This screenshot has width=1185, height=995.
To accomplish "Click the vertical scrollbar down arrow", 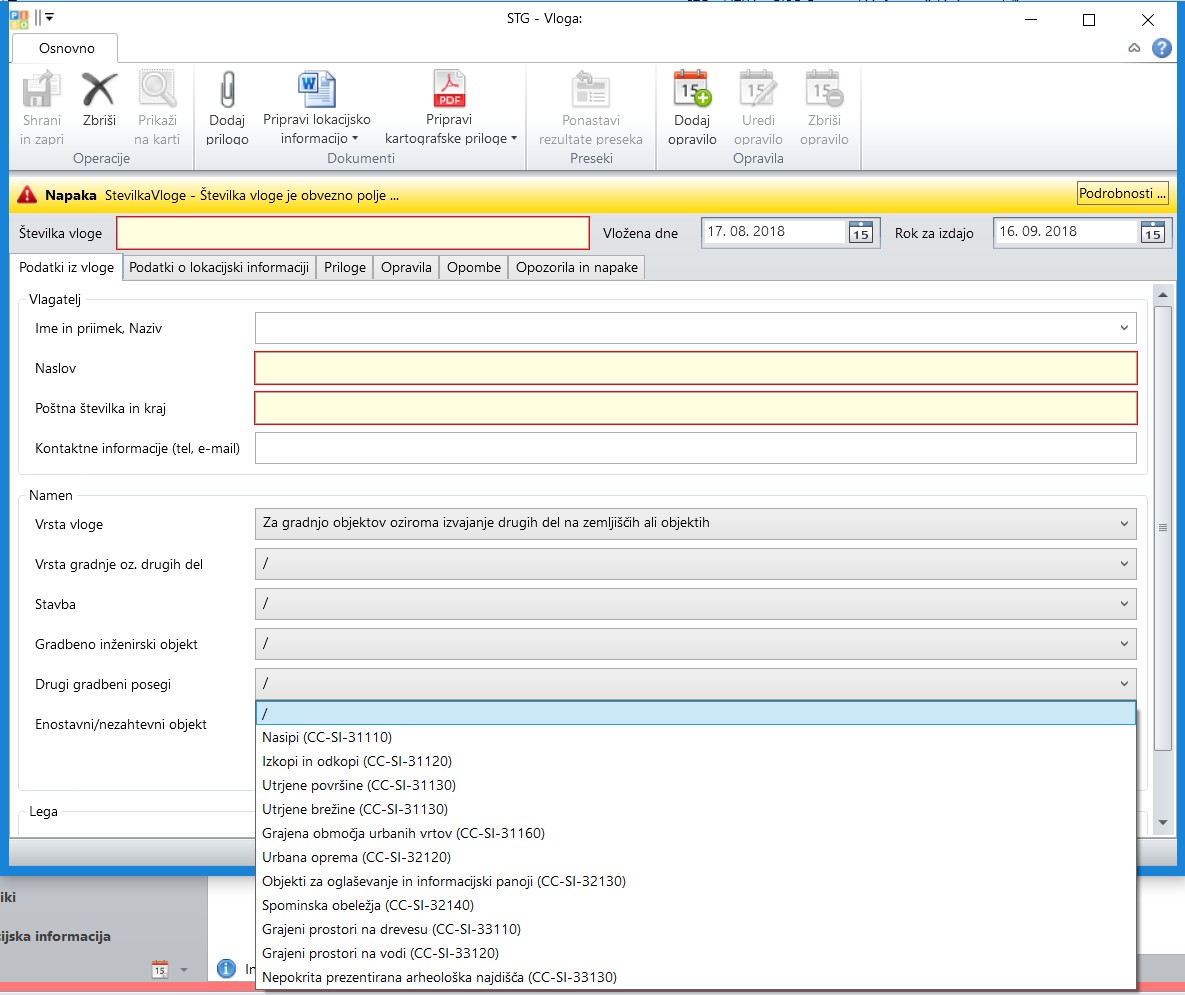I will pos(1162,822).
